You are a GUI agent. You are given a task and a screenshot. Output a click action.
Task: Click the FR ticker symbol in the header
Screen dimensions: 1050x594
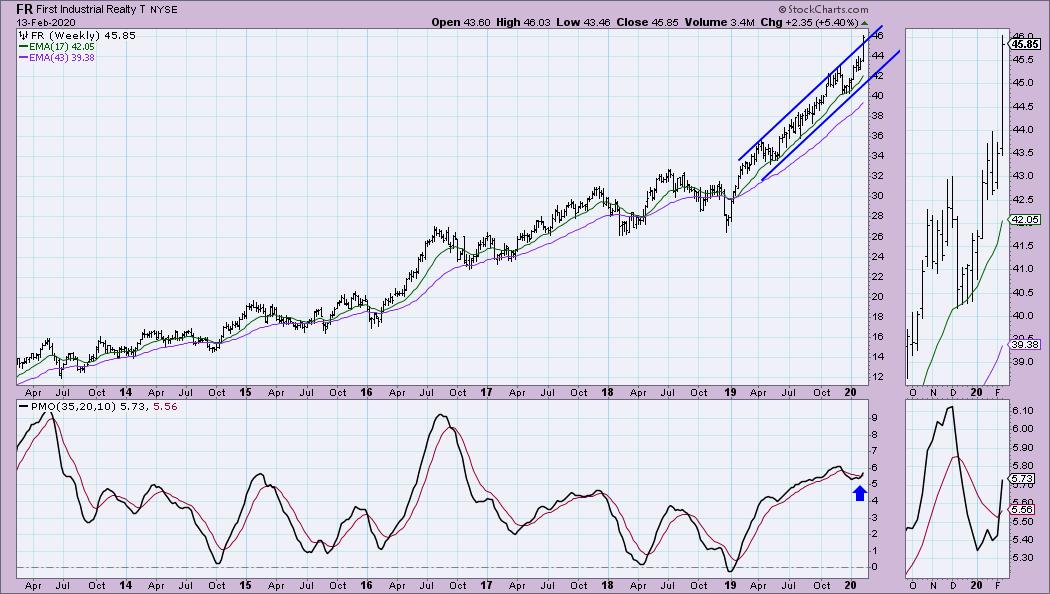click(25, 9)
